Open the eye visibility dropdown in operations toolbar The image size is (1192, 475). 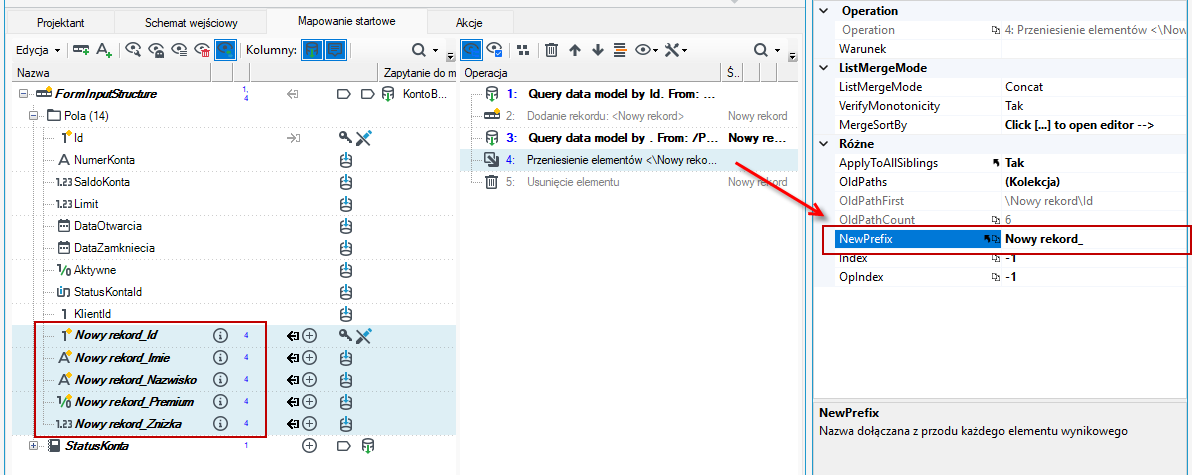pos(647,50)
